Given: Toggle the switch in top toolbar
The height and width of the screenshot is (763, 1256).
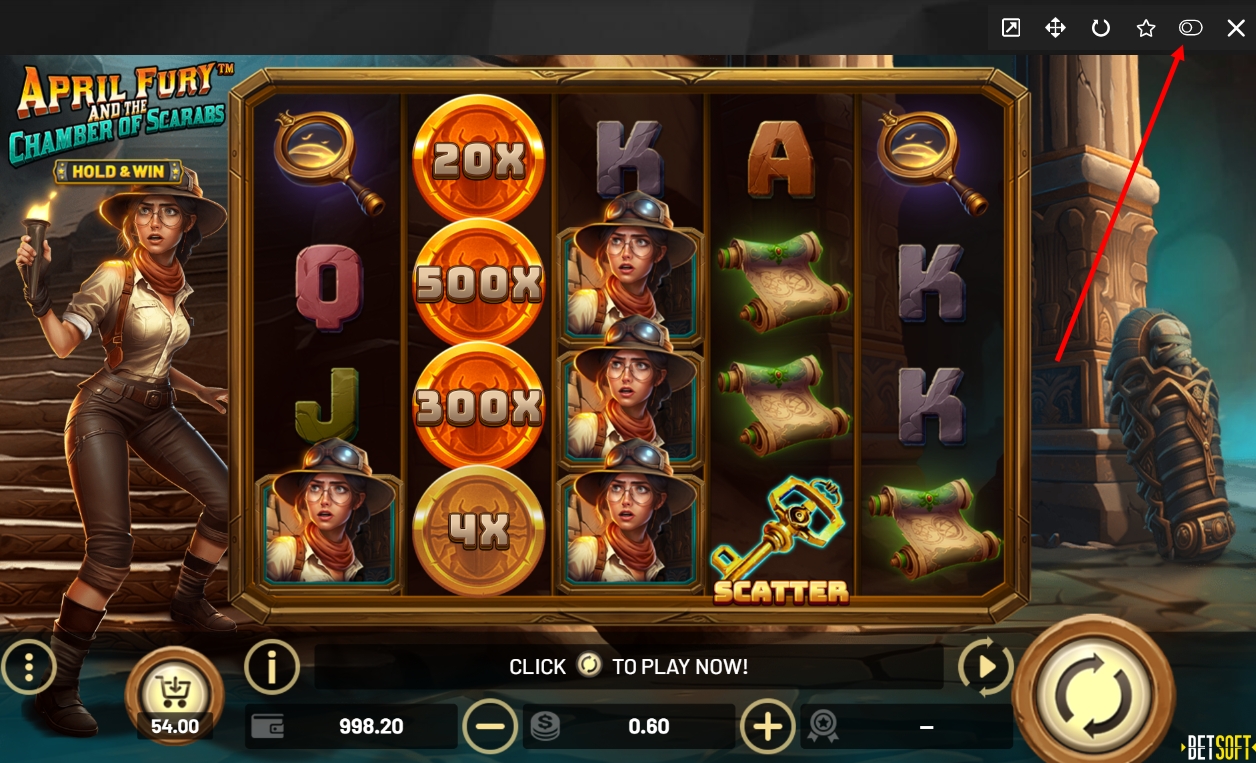Looking at the screenshot, I should tap(1190, 28).
